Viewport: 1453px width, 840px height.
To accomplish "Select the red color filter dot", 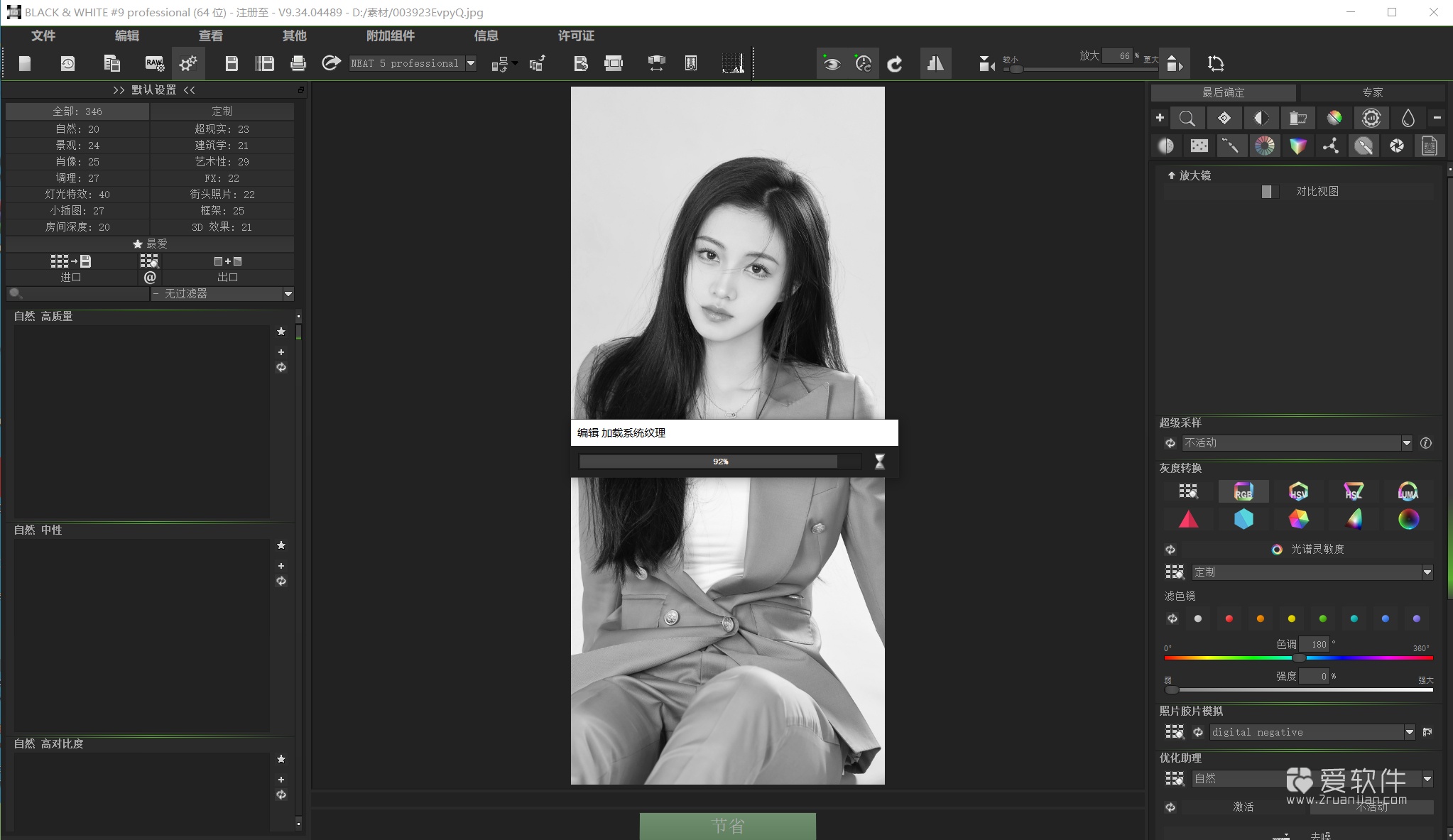I will pos(1229,618).
